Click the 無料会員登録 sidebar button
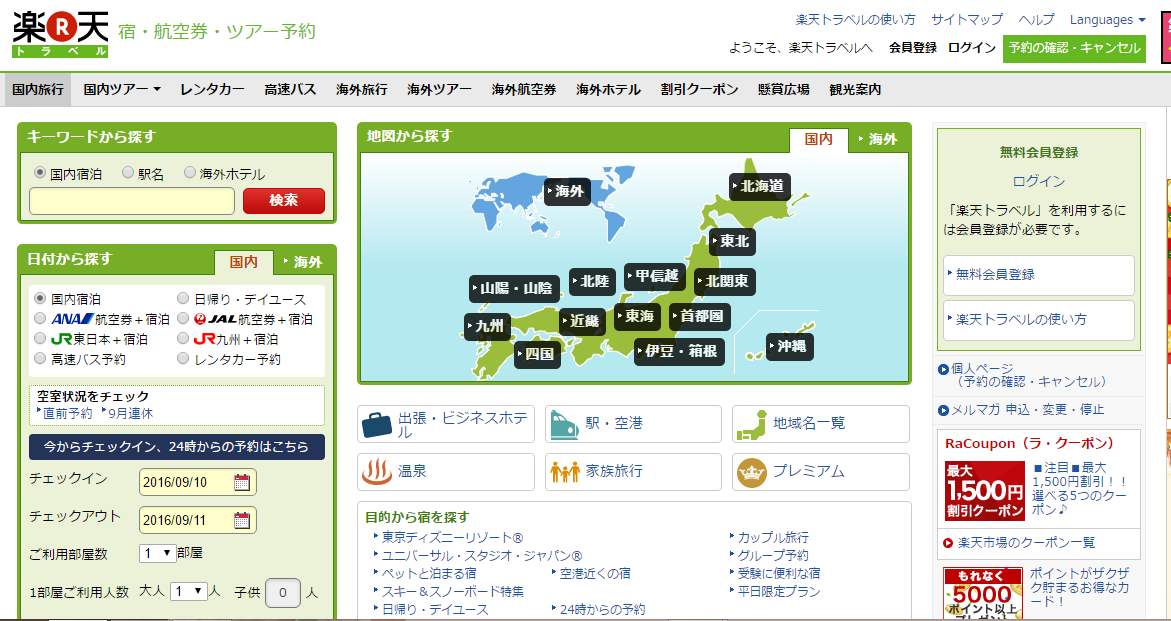Image resolution: width=1171 pixels, height=621 pixels. click(x=1038, y=275)
